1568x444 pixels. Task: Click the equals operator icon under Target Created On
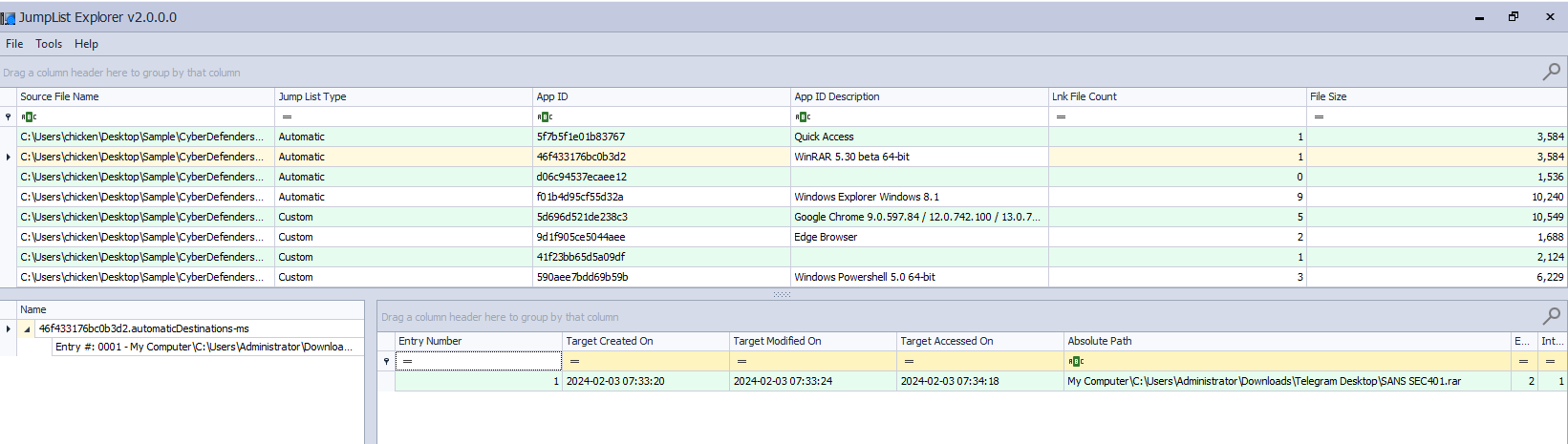point(574,361)
